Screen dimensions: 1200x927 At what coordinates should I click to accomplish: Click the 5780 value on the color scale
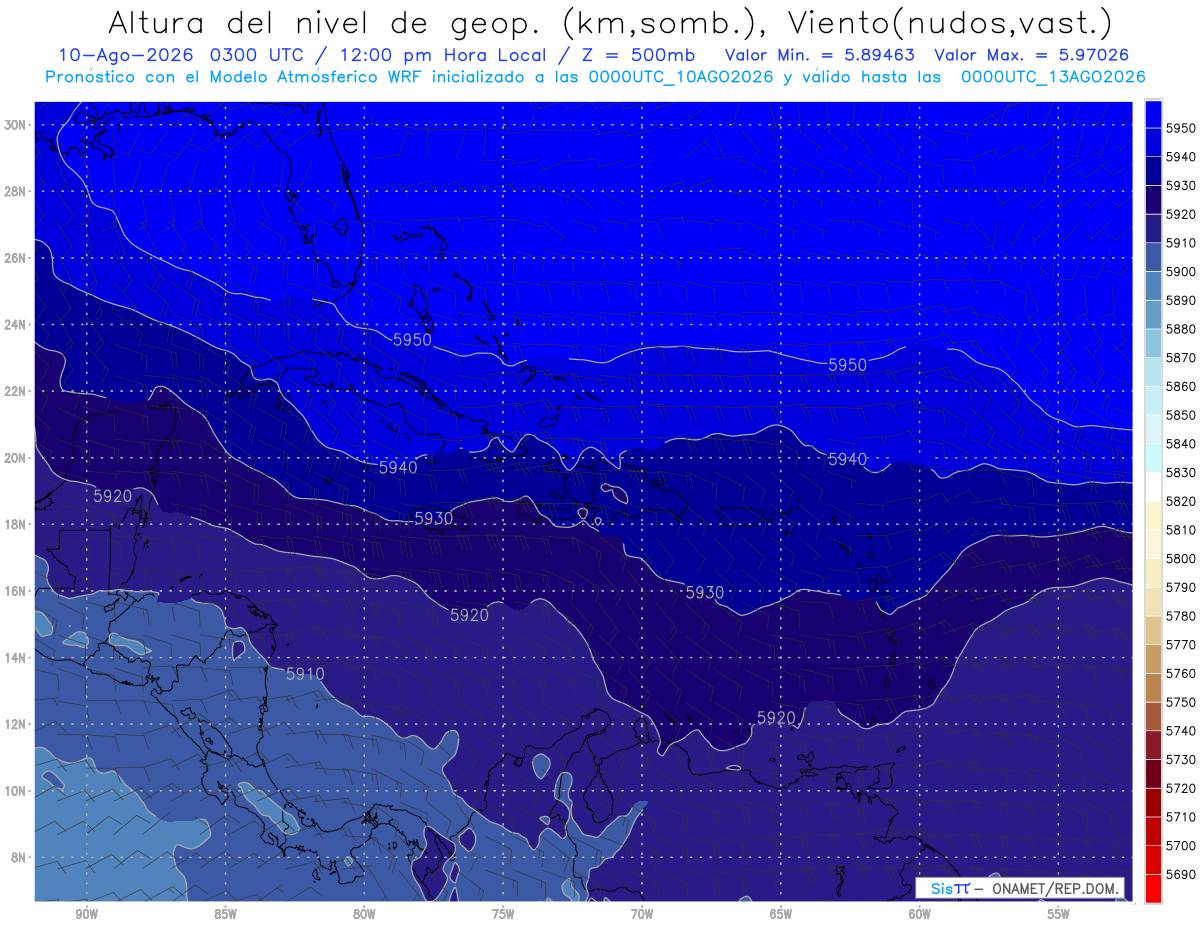pos(1180,616)
